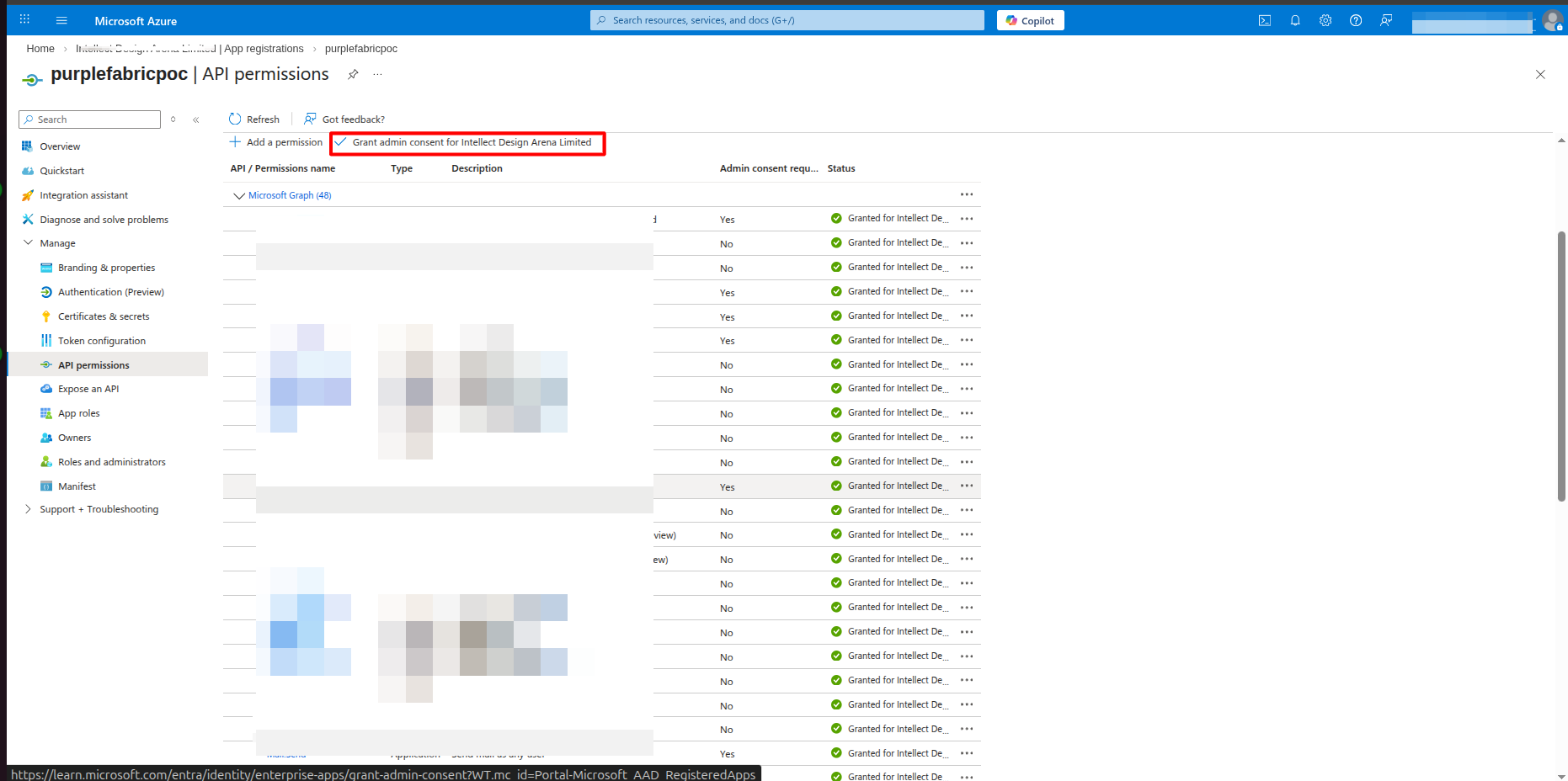
Task: Click the Description column header
Action: pos(477,168)
